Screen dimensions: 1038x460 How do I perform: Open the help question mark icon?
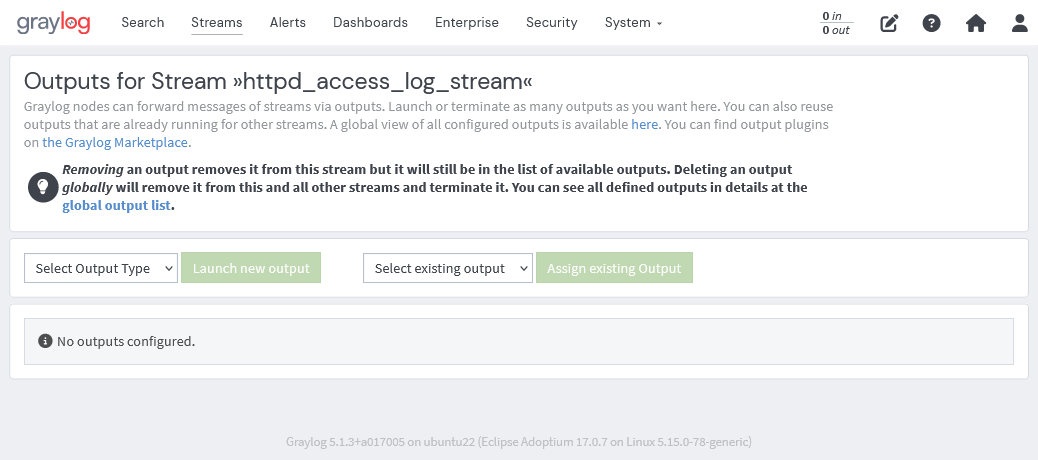pyautogui.click(x=931, y=23)
